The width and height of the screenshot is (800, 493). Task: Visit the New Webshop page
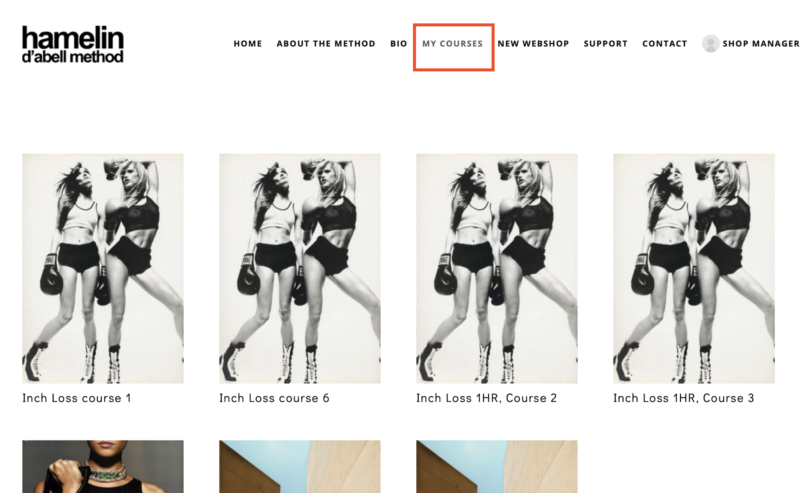(x=533, y=44)
